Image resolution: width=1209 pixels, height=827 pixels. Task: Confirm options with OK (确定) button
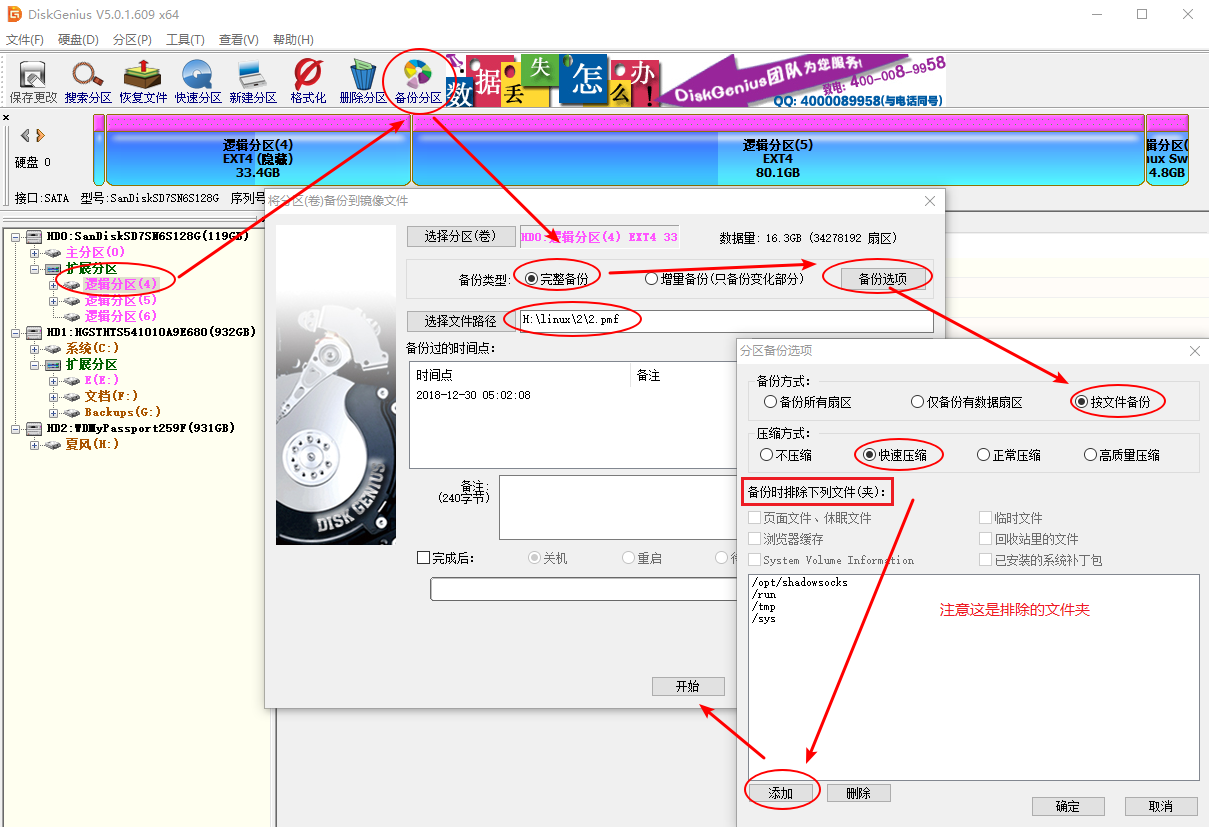coord(1068,806)
